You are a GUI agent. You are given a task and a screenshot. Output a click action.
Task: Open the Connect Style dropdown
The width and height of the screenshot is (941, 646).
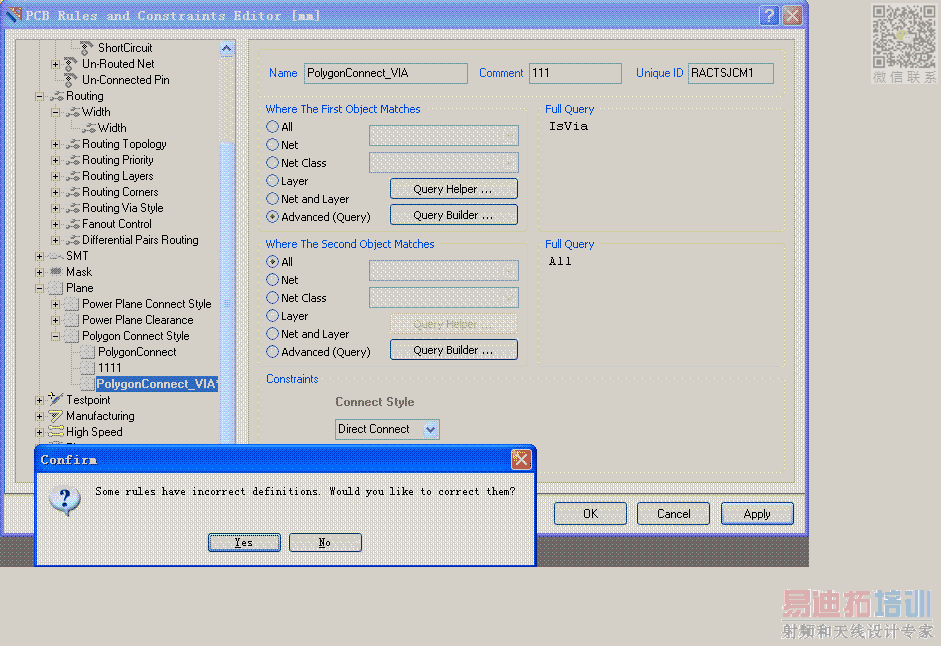[430, 429]
